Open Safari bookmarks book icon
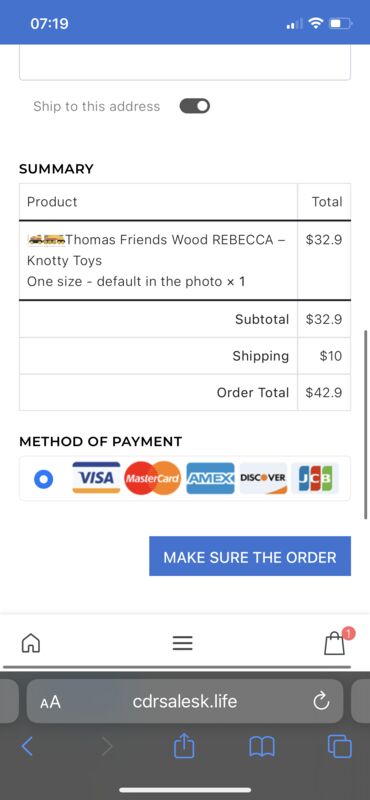 click(262, 747)
